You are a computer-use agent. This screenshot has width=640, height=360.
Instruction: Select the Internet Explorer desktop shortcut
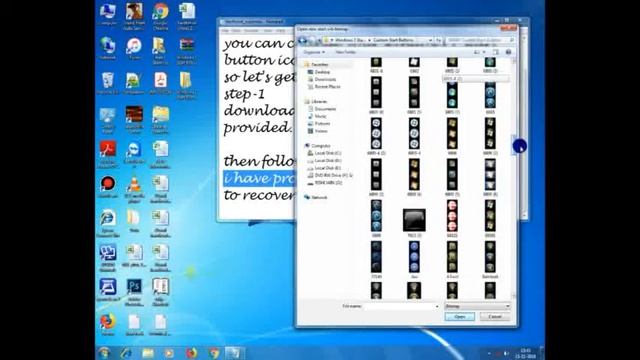click(108, 223)
